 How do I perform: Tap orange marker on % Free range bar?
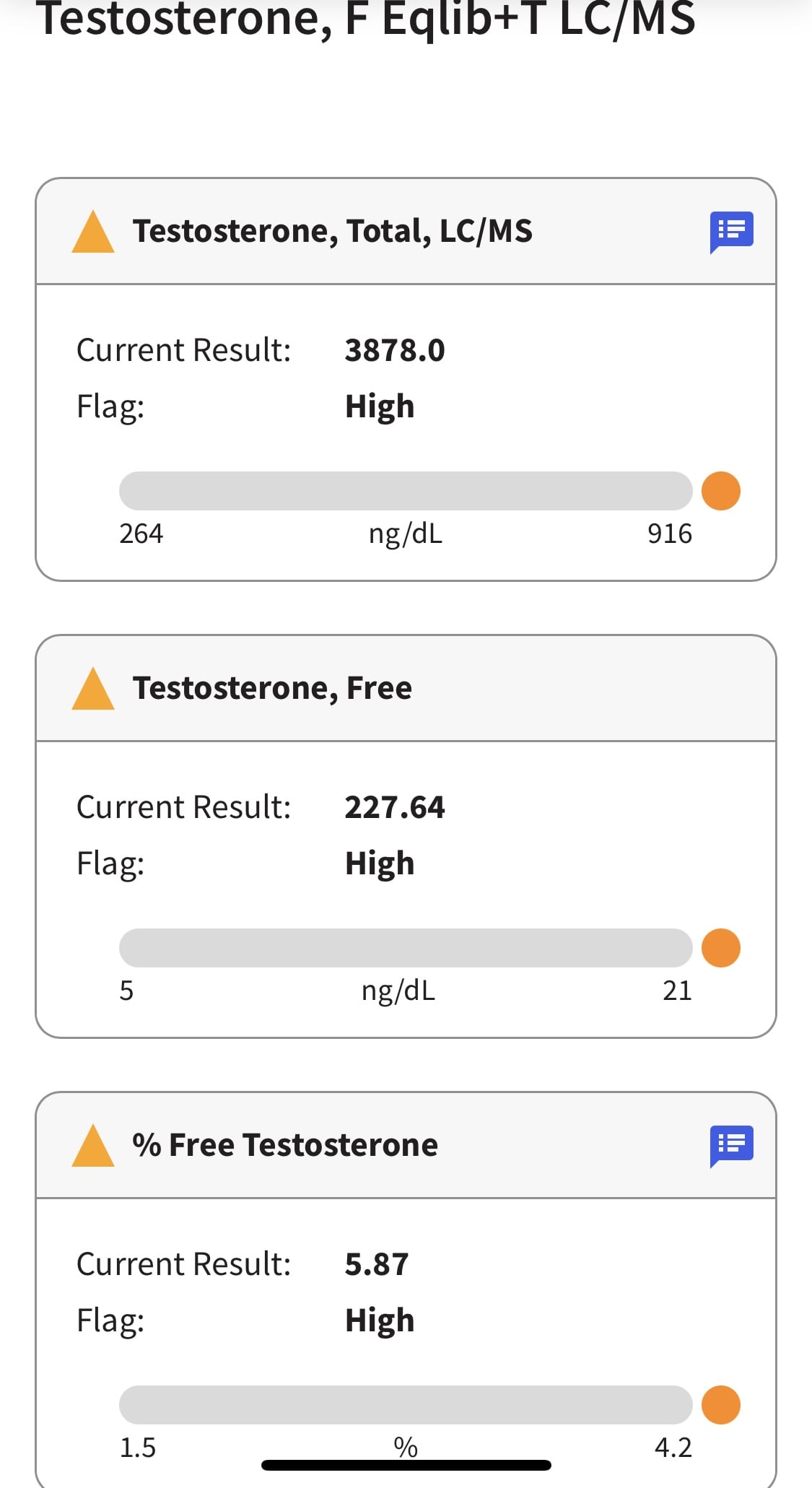721,1405
